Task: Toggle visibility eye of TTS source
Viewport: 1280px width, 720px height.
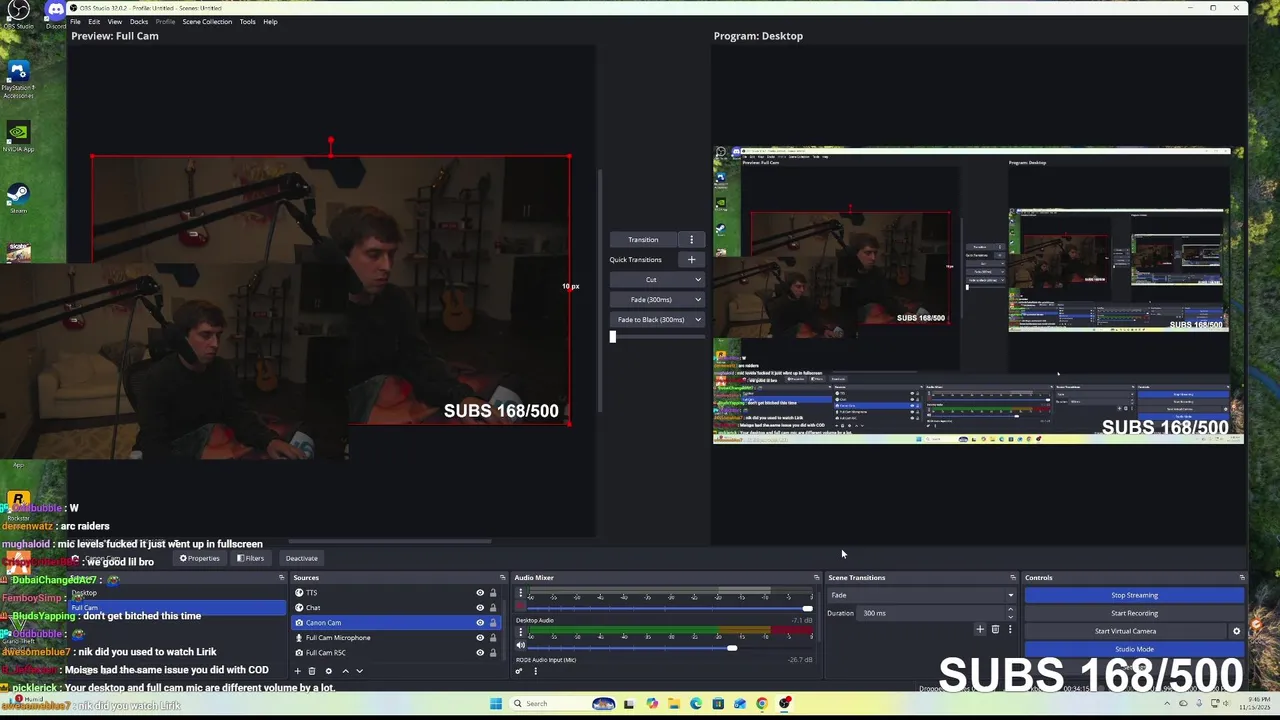Action: point(480,593)
